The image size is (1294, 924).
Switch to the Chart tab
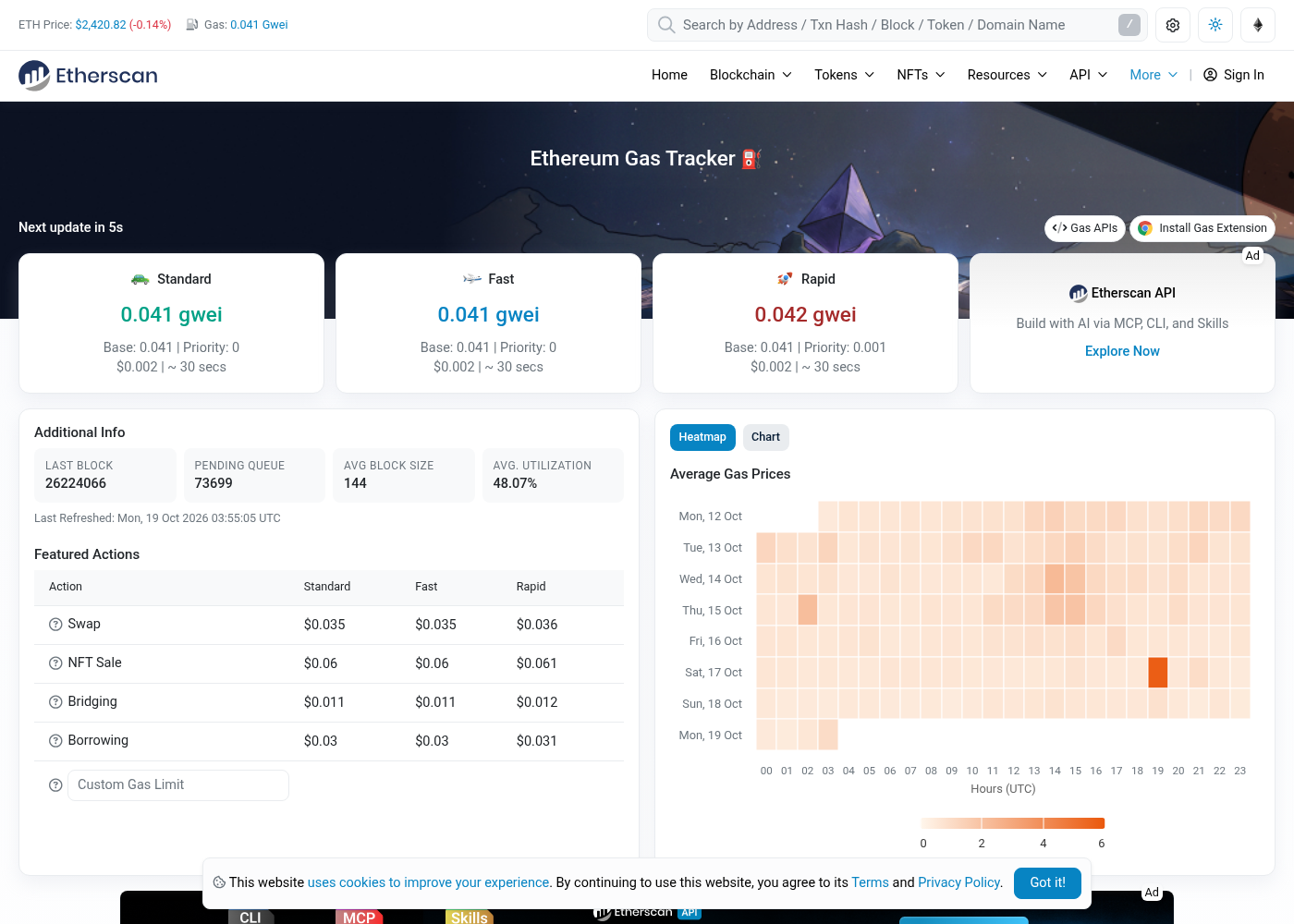click(765, 437)
